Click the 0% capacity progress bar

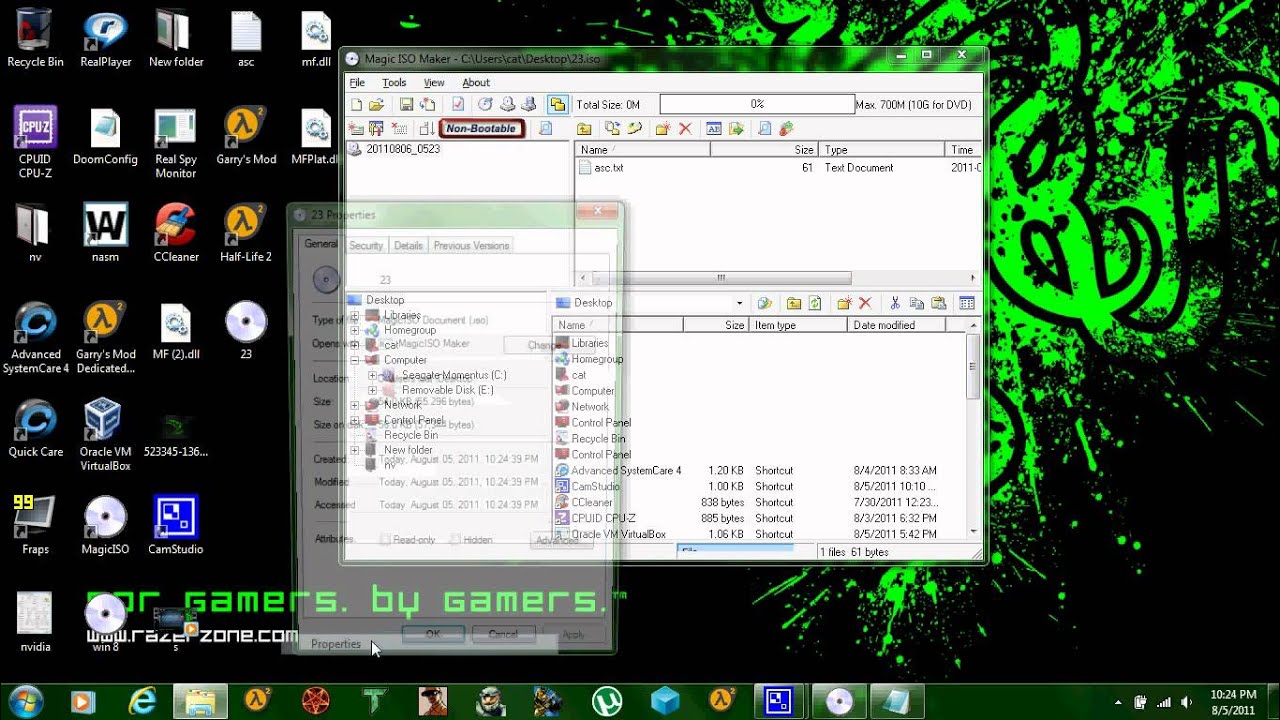click(757, 104)
